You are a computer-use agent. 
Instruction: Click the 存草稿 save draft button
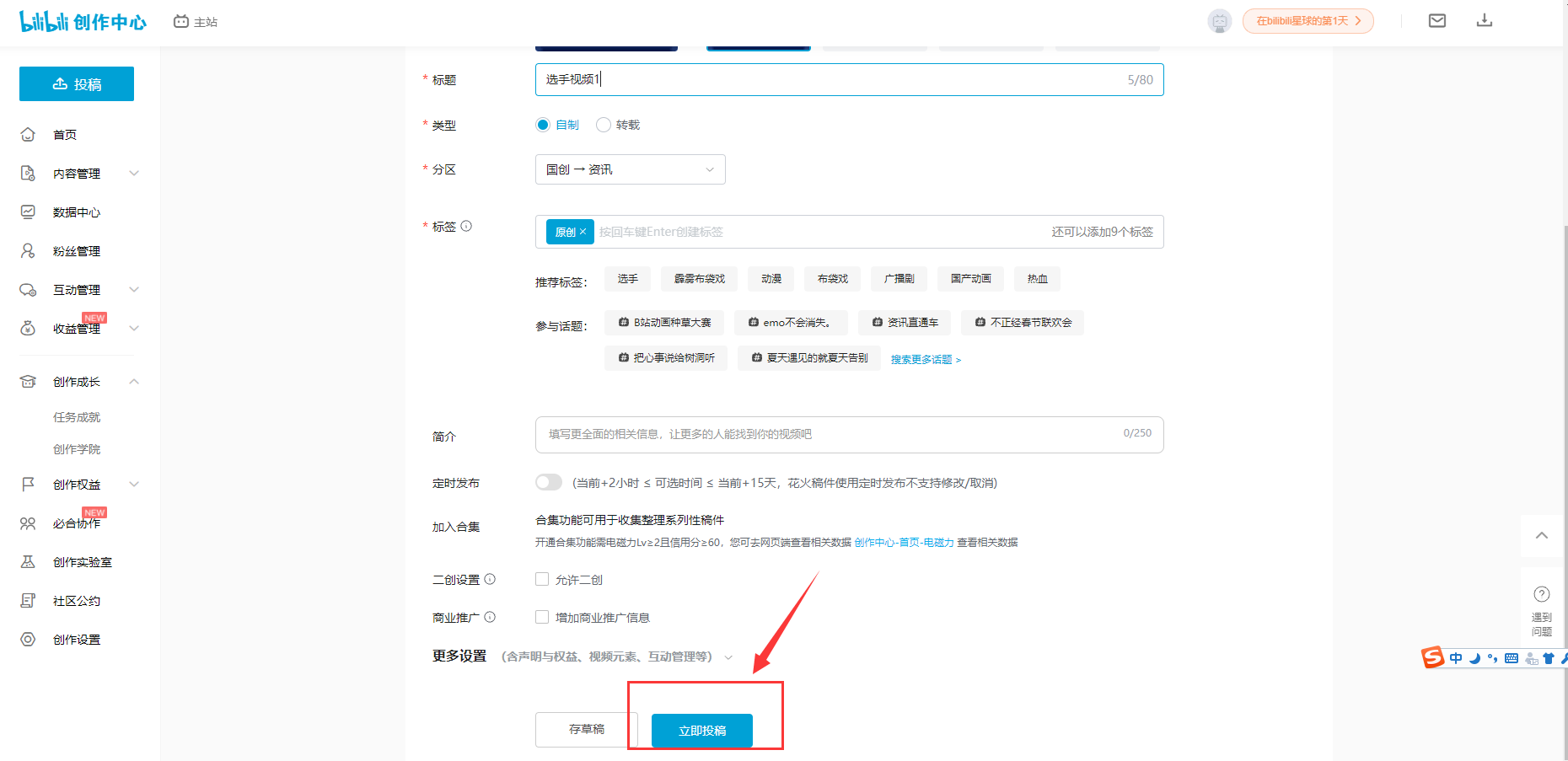[x=587, y=730]
